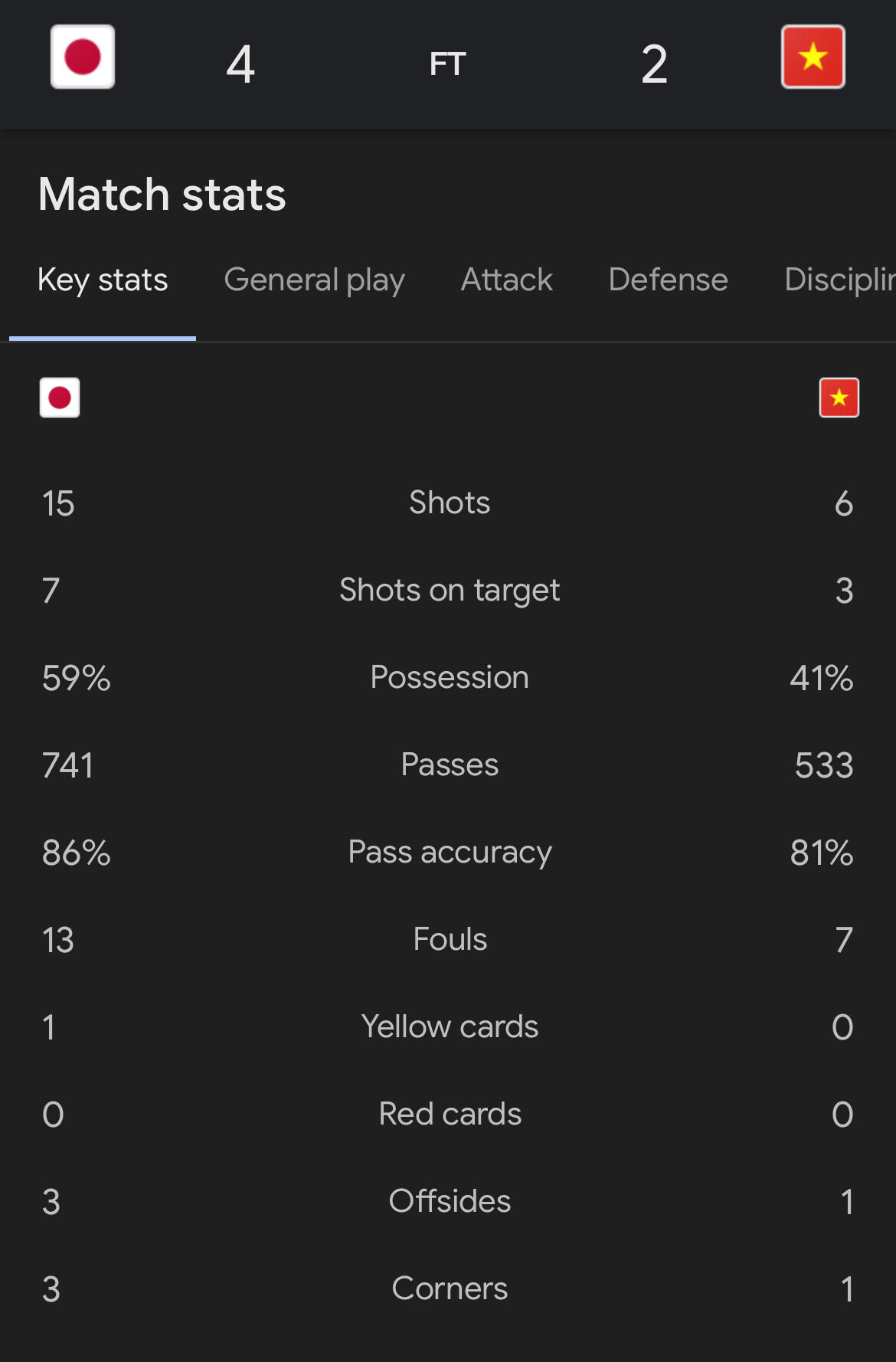Viewport: 896px width, 1362px height.
Task: Tap the Yellow cards label
Action: pos(450,1027)
